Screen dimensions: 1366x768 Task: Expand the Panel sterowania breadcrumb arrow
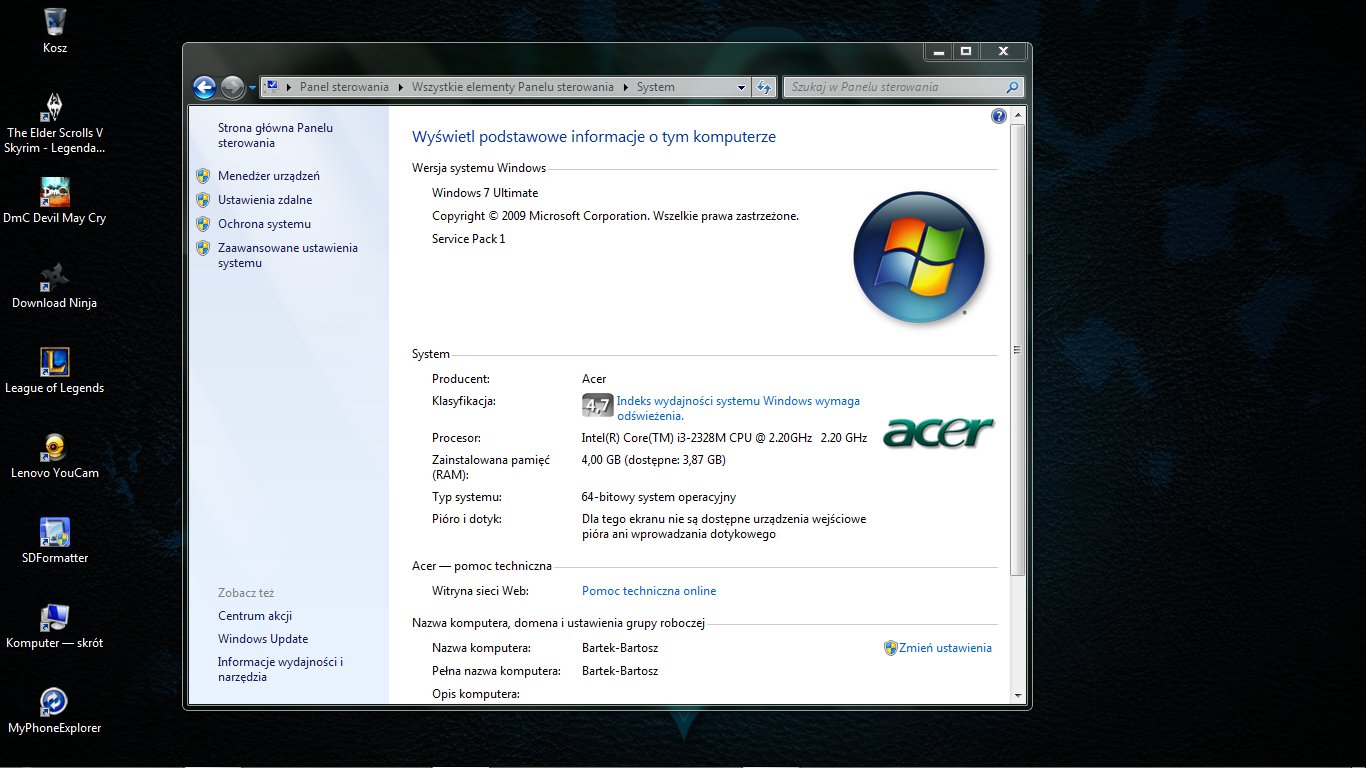coord(400,88)
